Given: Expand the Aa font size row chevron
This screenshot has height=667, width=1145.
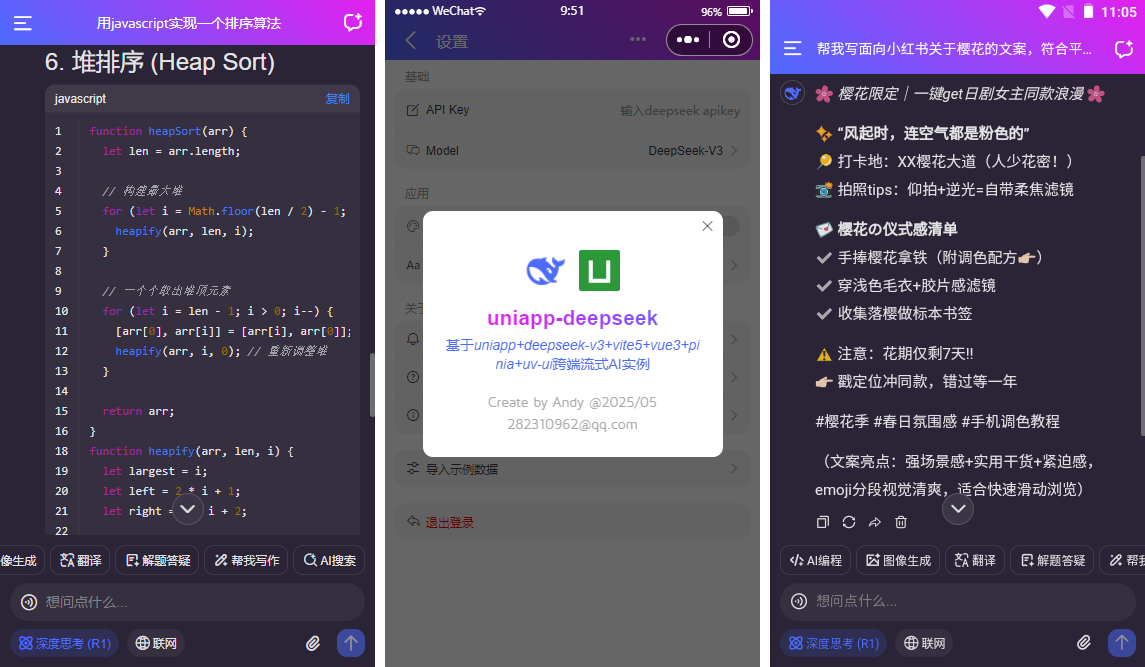Looking at the screenshot, I should [733, 265].
